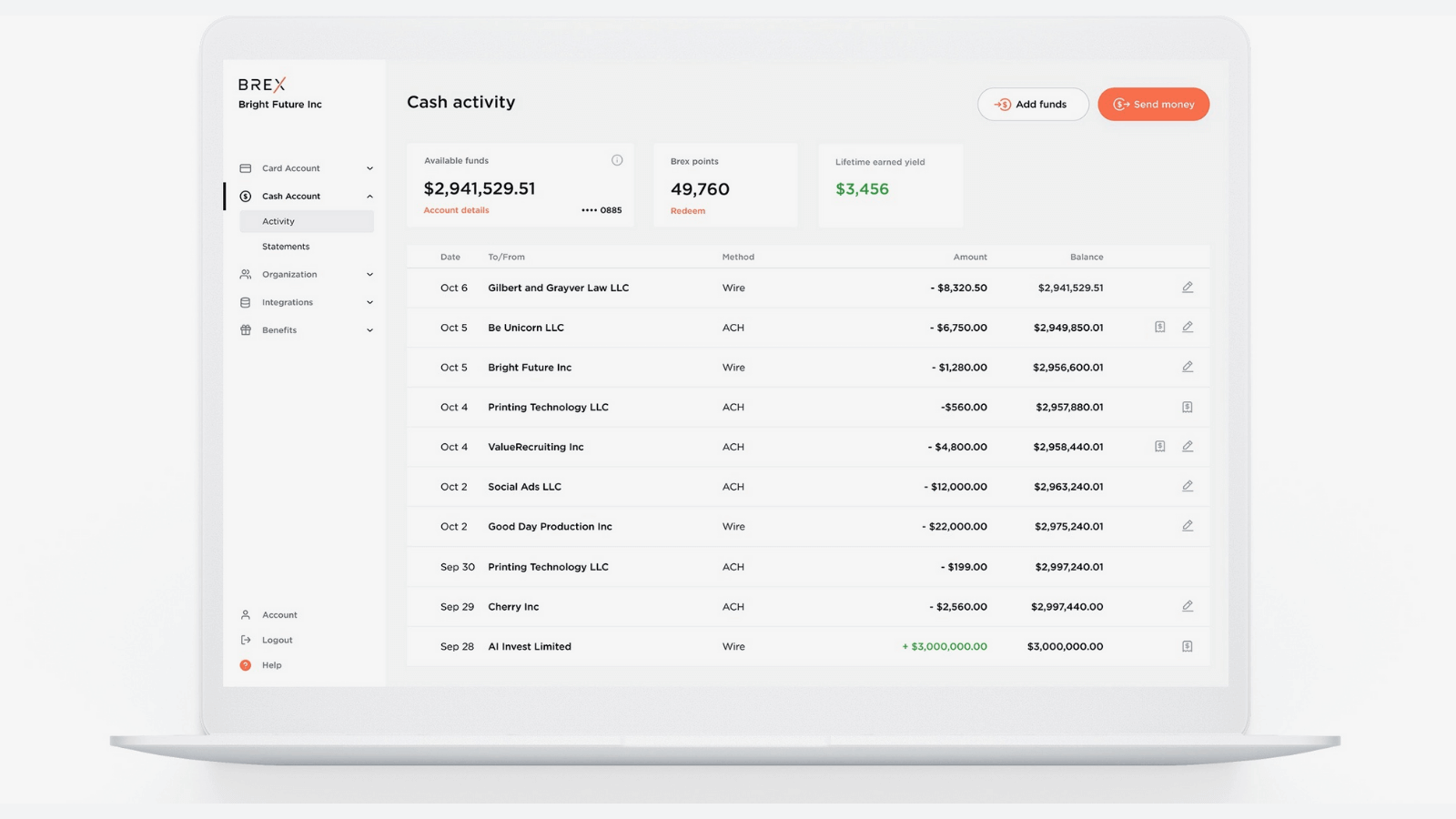Open the Statements submenu item
Viewport: 1456px width, 819px height.
pyautogui.click(x=286, y=247)
